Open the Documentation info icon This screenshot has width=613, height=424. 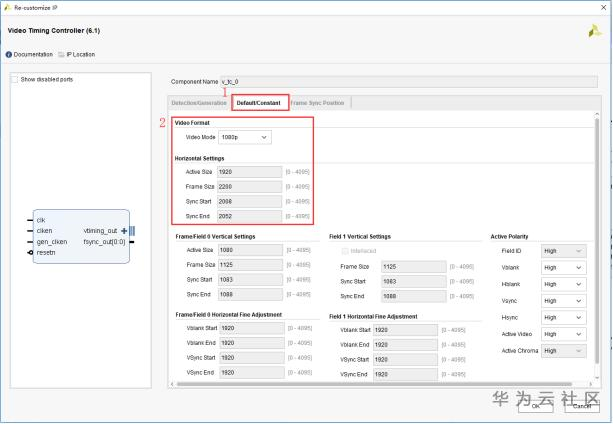pyautogui.click(x=9, y=55)
